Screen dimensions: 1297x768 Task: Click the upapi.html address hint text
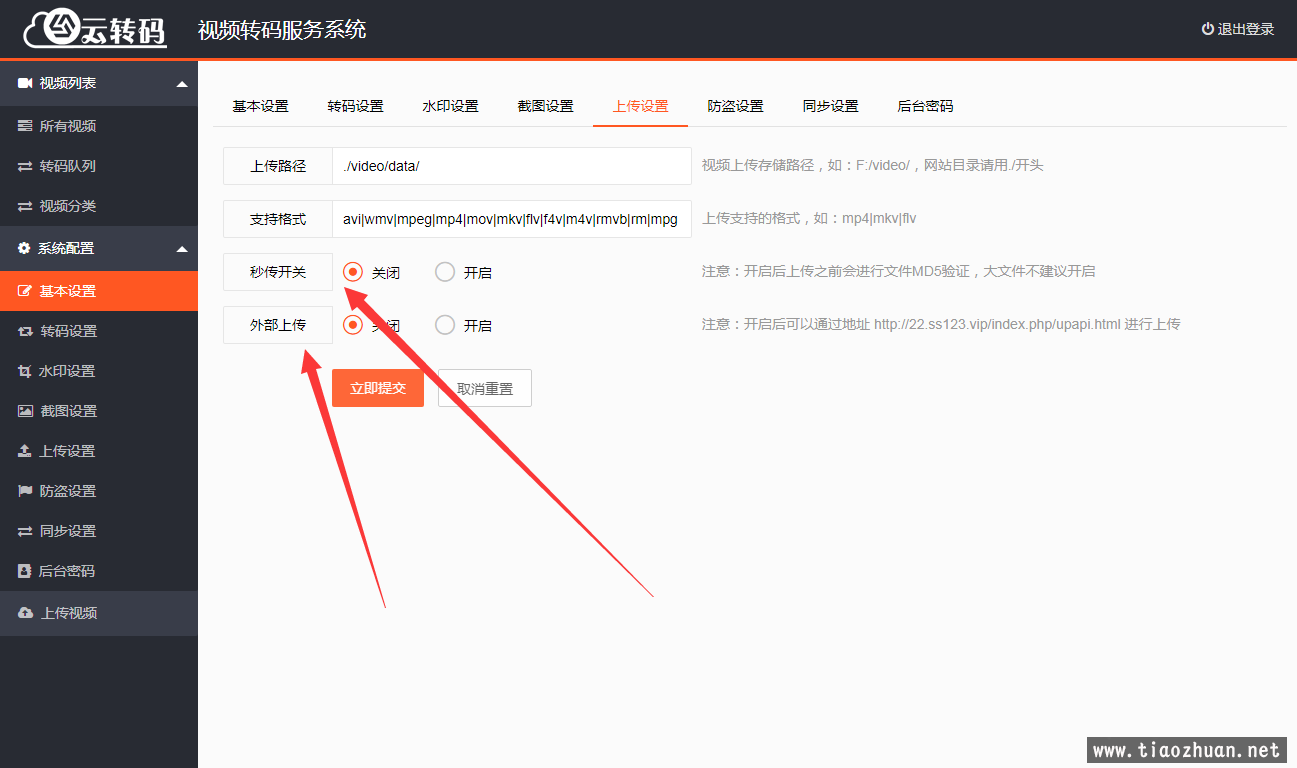pos(941,325)
